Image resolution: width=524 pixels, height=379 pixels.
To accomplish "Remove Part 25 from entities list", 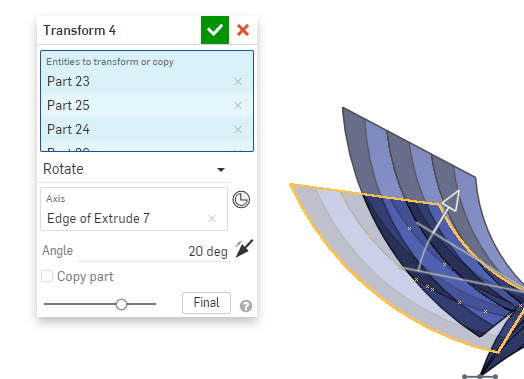I will click(238, 106).
